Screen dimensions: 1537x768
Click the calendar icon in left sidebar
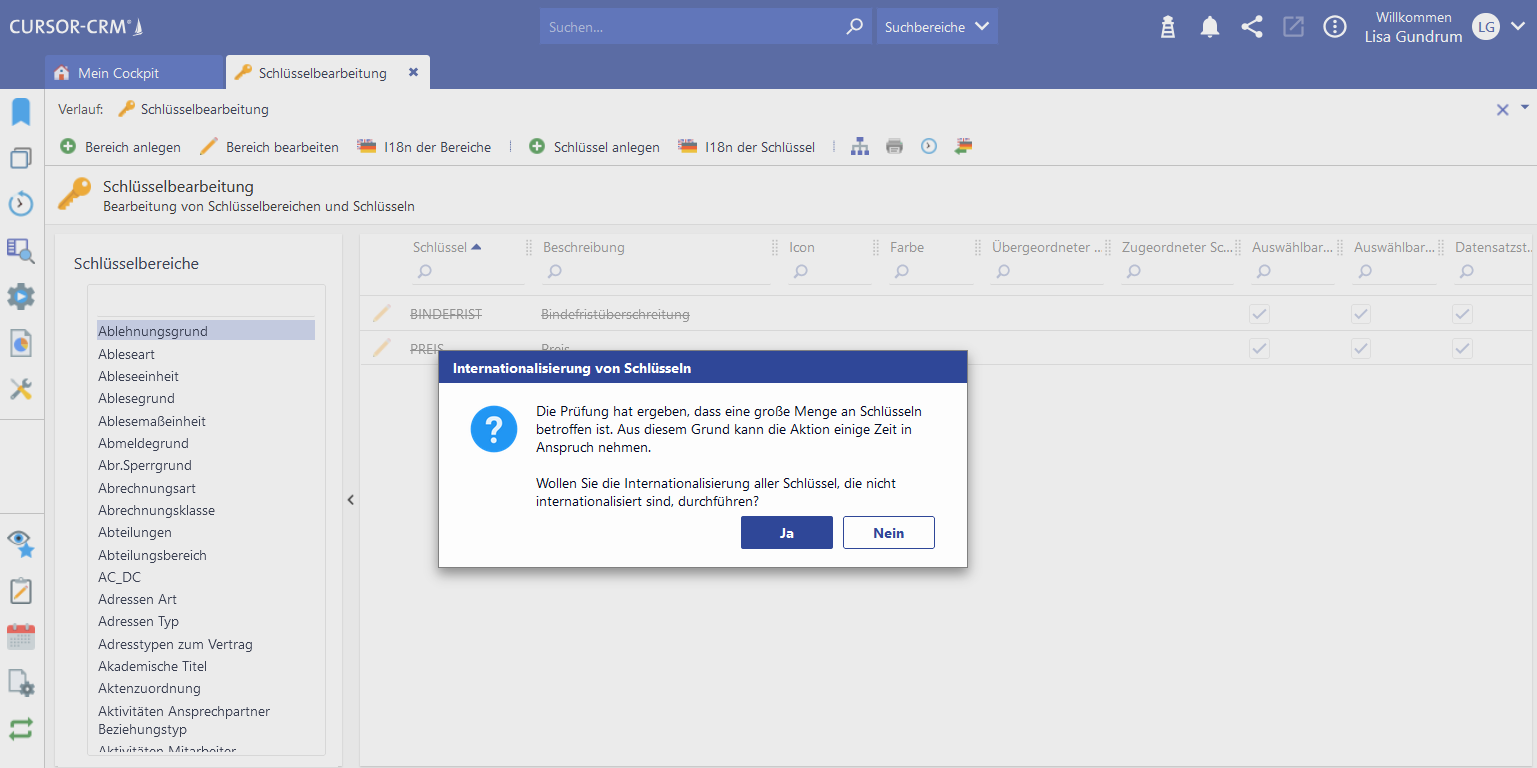21,637
